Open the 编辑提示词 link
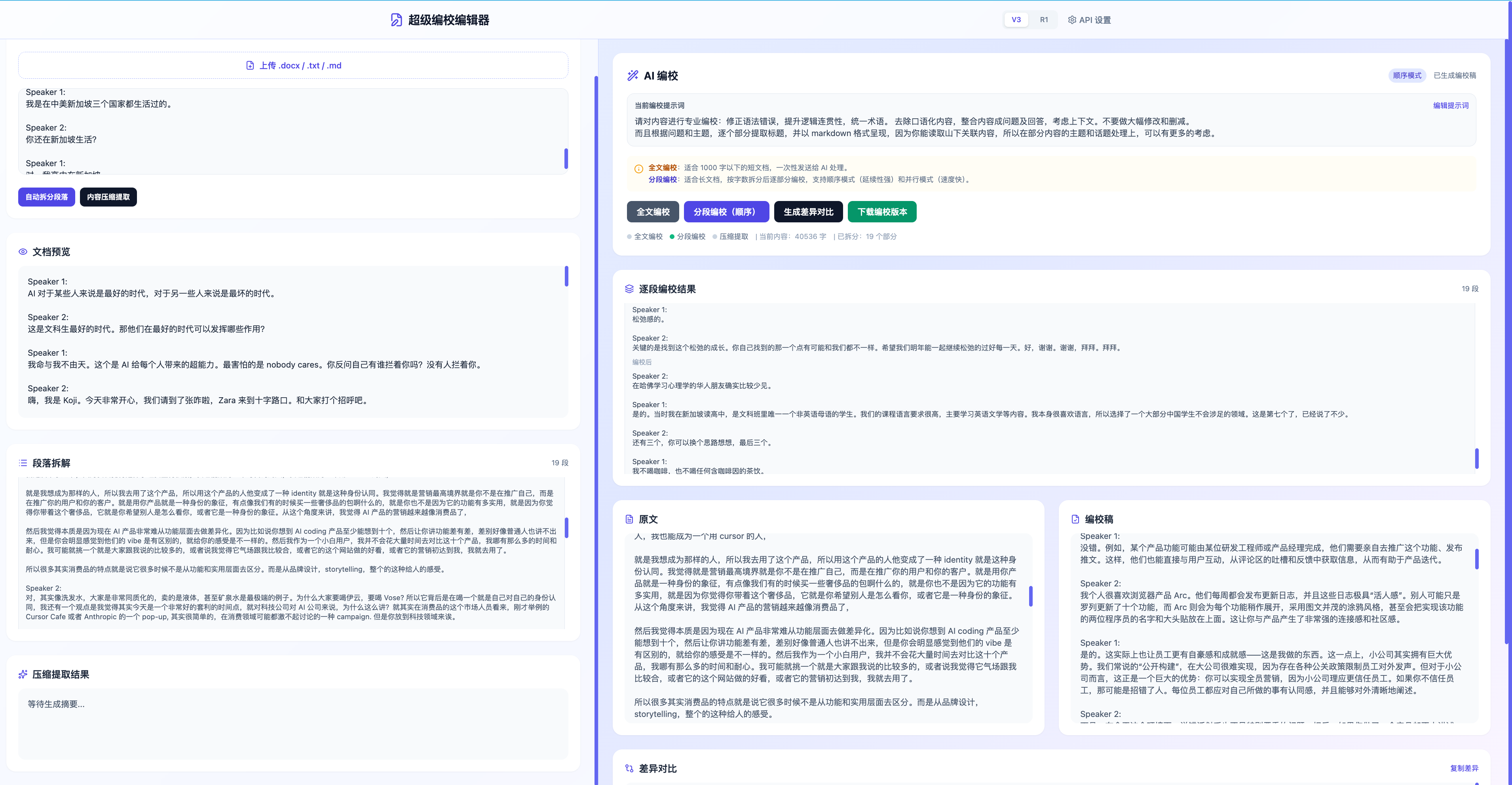Viewport: 1512px width, 785px height. [1450, 106]
